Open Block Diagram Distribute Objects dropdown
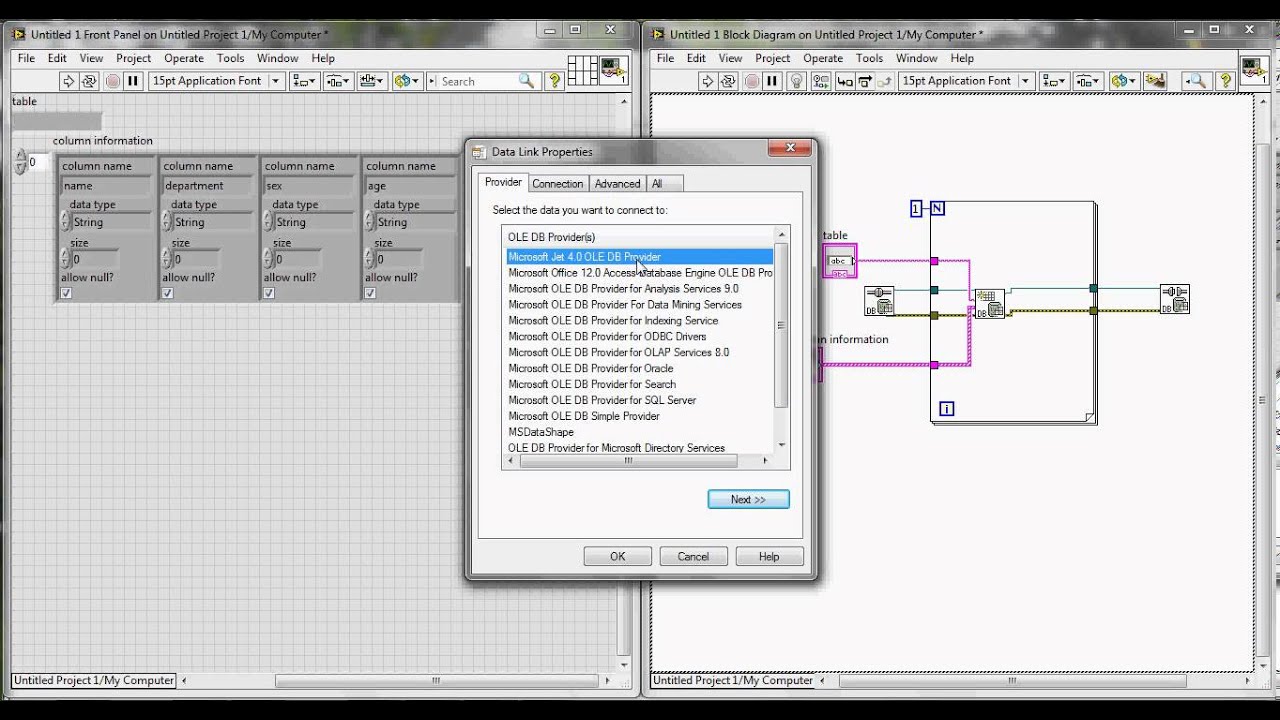 click(x=1088, y=81)
